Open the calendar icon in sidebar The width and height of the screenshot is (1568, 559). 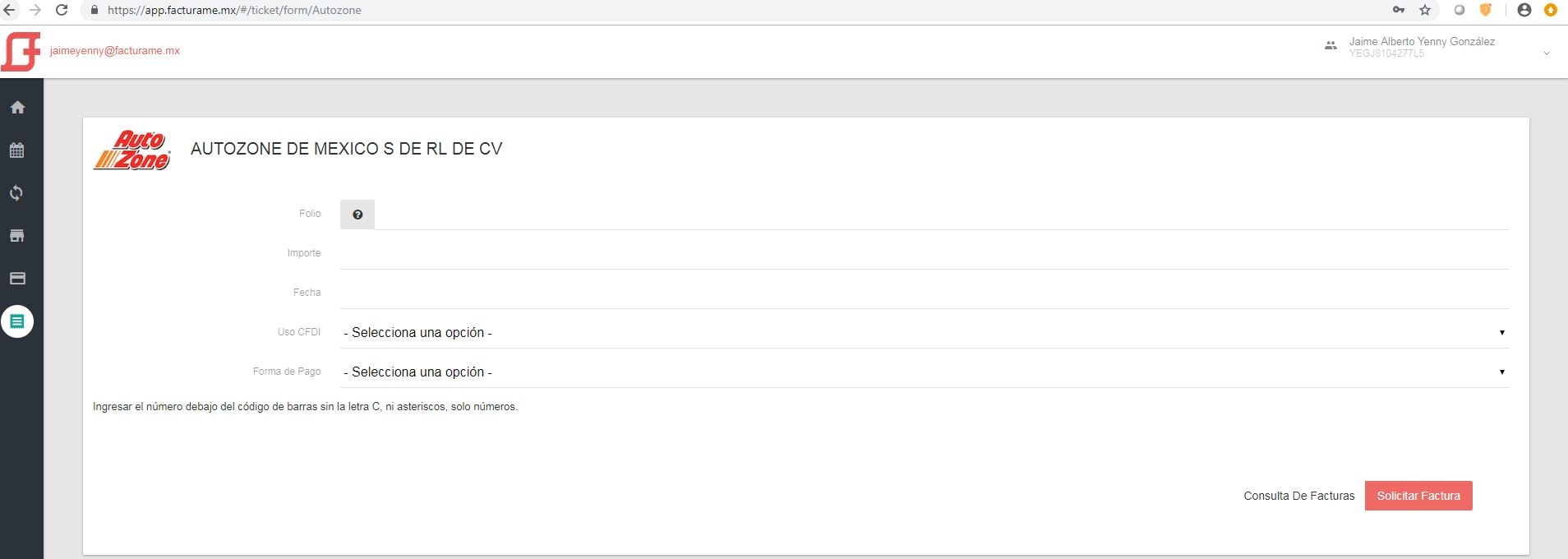(x=17, y=150)
